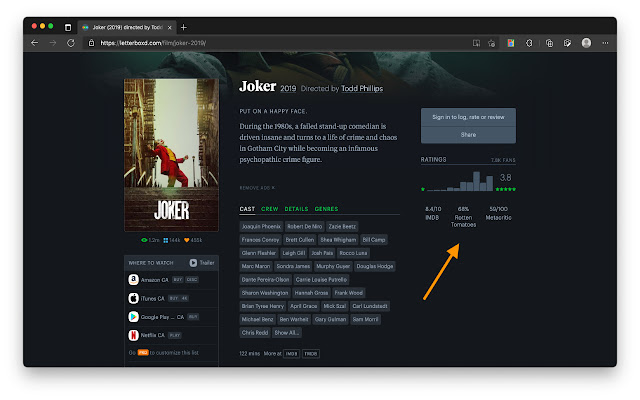Viewport: 640px width, 400px height.
Task: Switch to the DETAILS tab
Action: [x=296, y=209]
